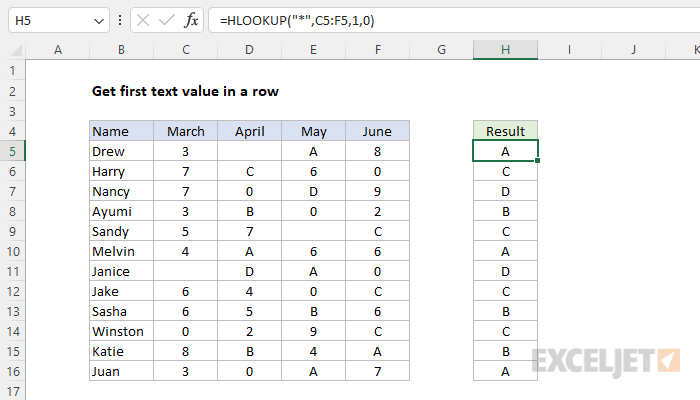
Task: Select column H header
Action: 505,50
